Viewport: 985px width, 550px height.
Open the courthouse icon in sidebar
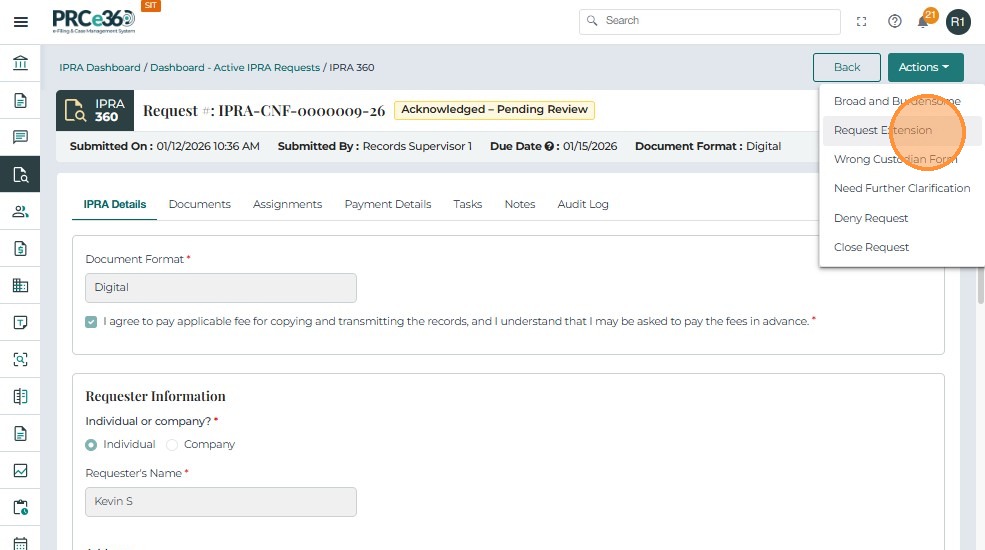(x=20, y=63)
